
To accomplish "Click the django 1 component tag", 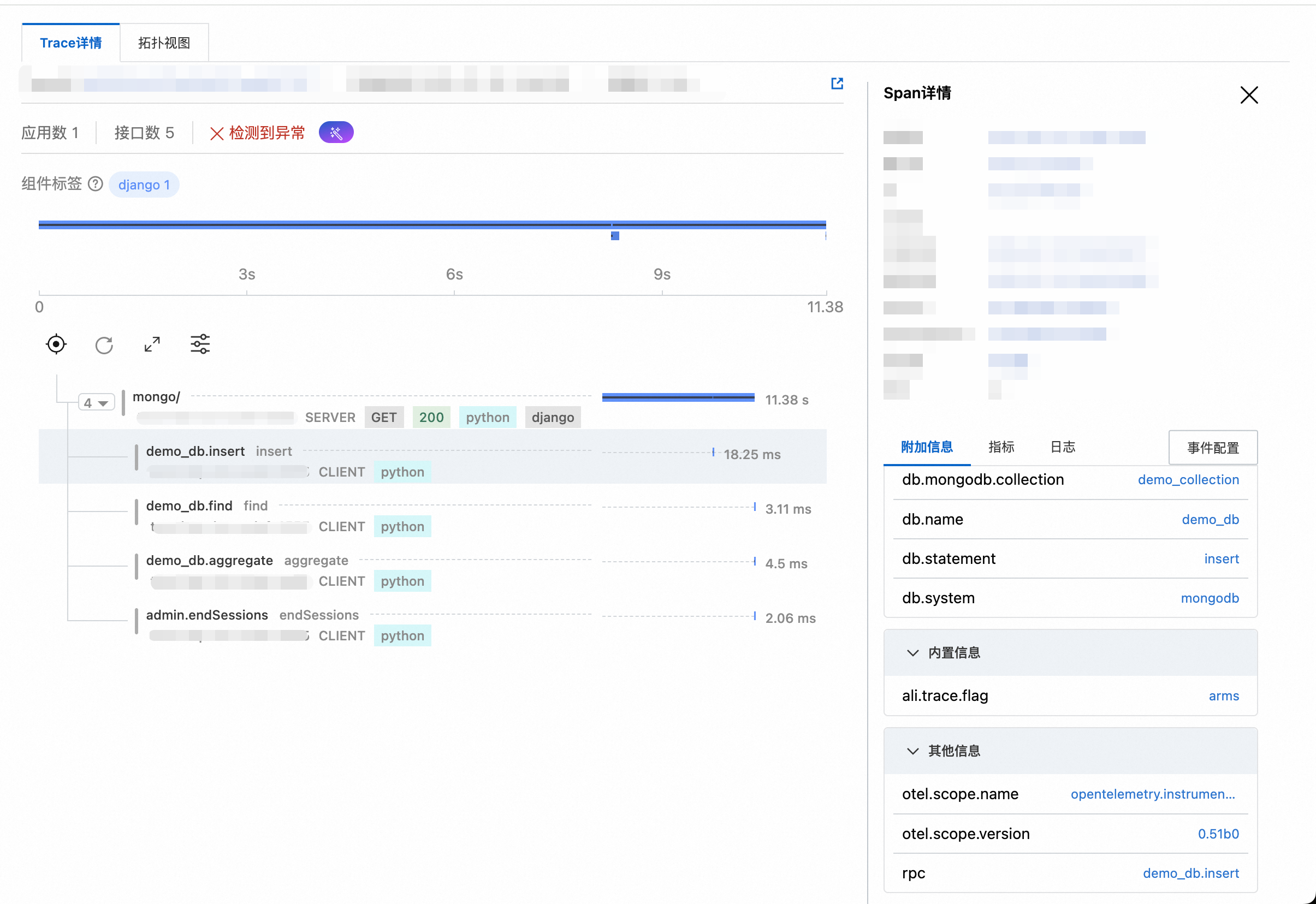I will coord(144,185).
